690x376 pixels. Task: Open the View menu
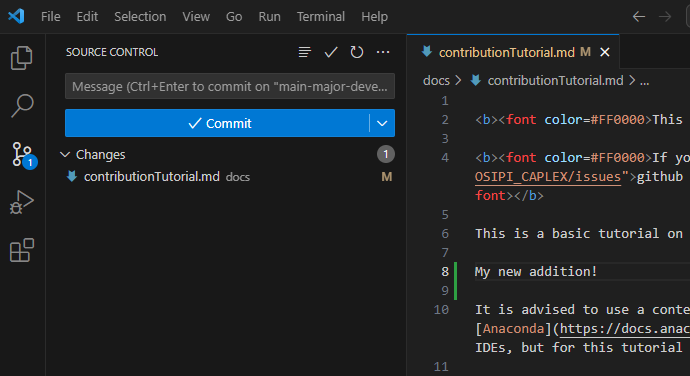coord(196,17)
